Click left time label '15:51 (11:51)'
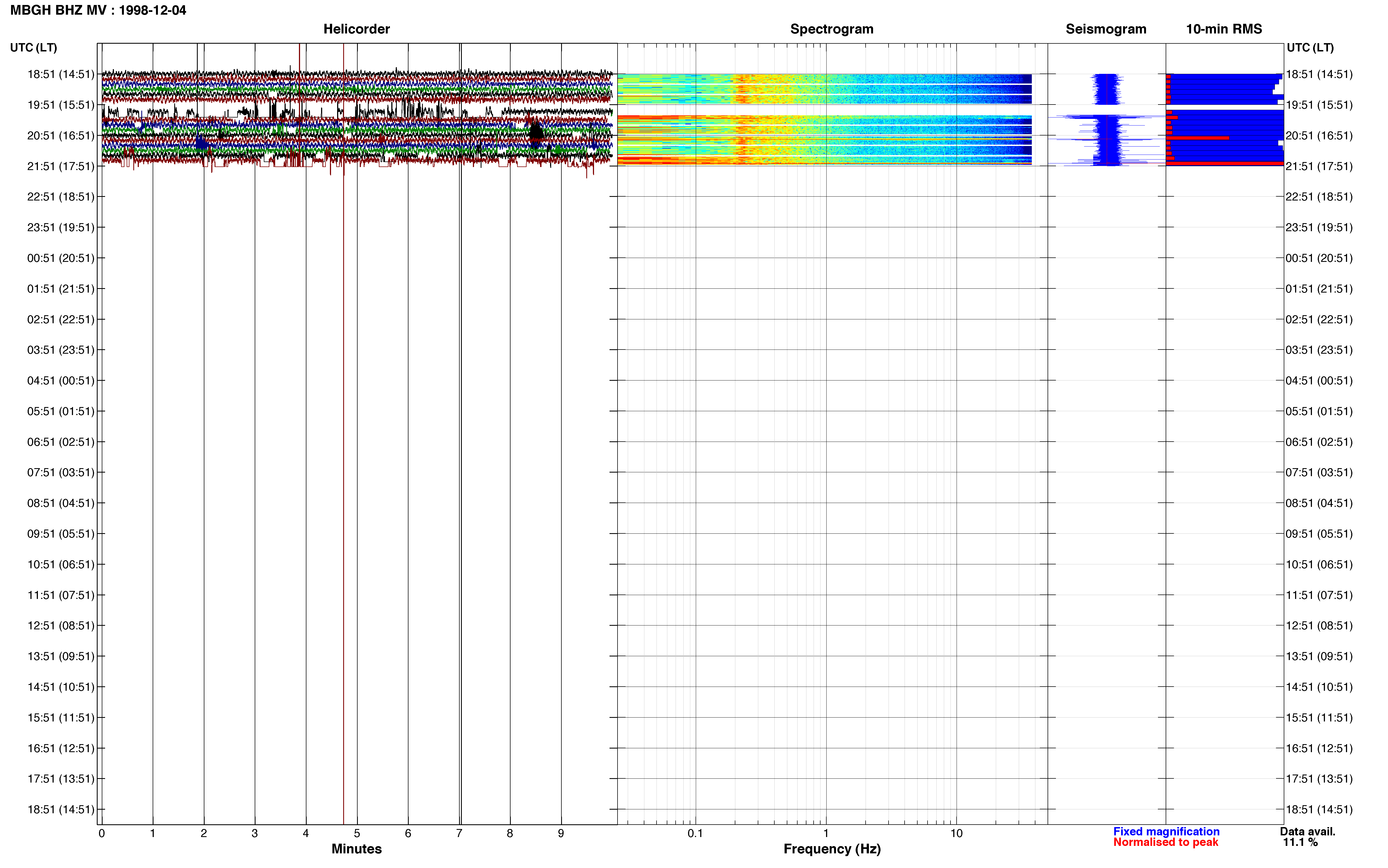This screenshot has width=1388, height=868. 61,717
